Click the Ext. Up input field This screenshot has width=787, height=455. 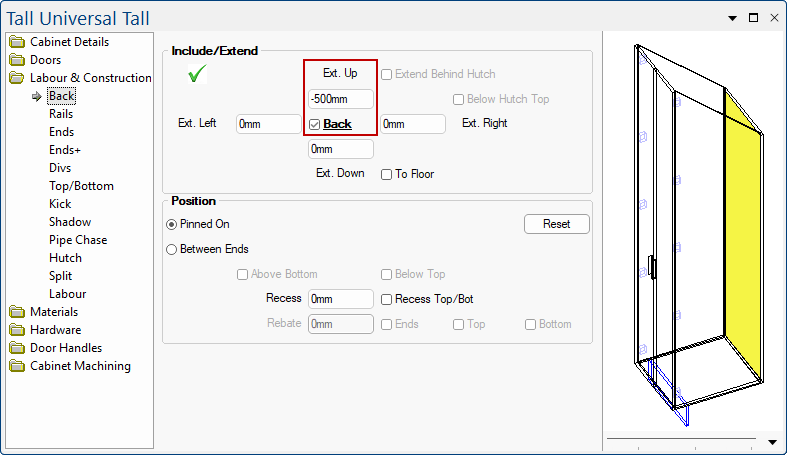pos(340,99)
